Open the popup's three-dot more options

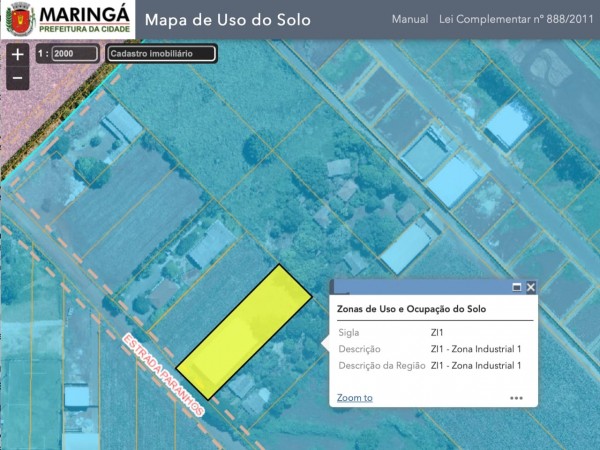pos(516,398)
